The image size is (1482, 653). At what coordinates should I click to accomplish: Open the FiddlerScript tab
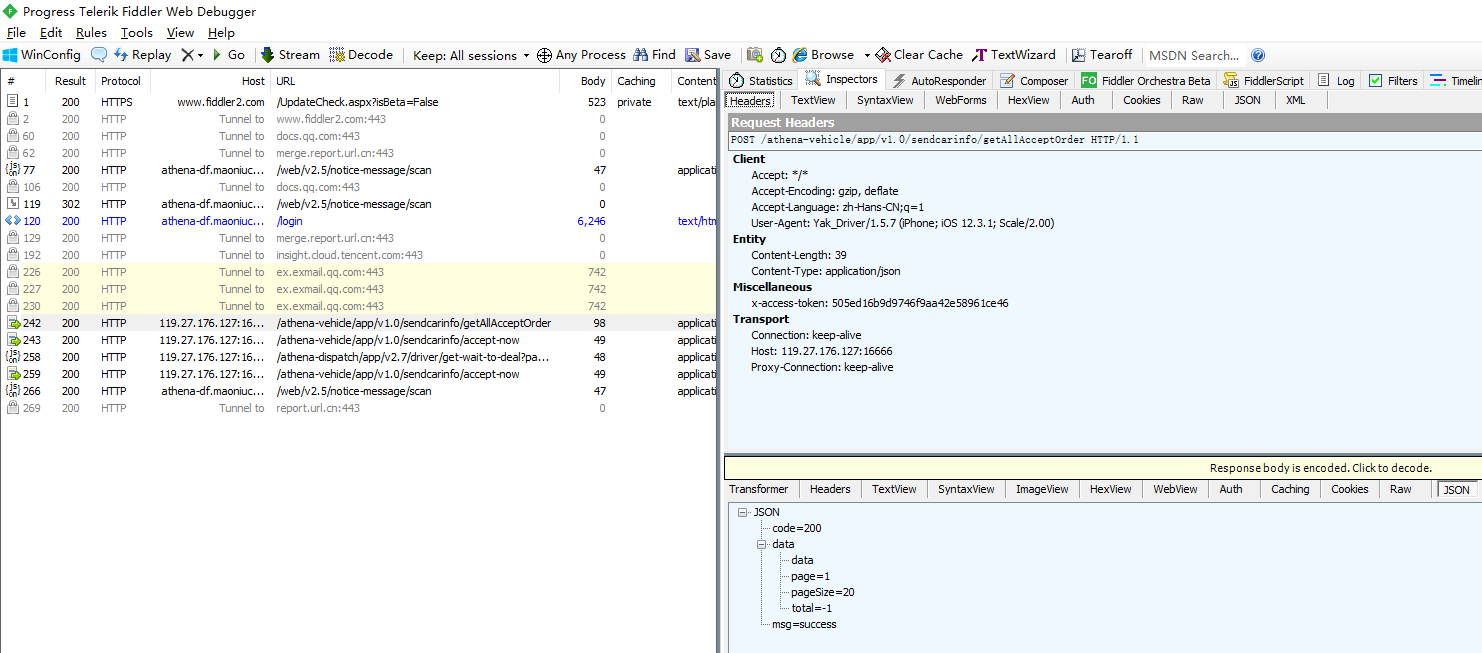[1263, 80]
